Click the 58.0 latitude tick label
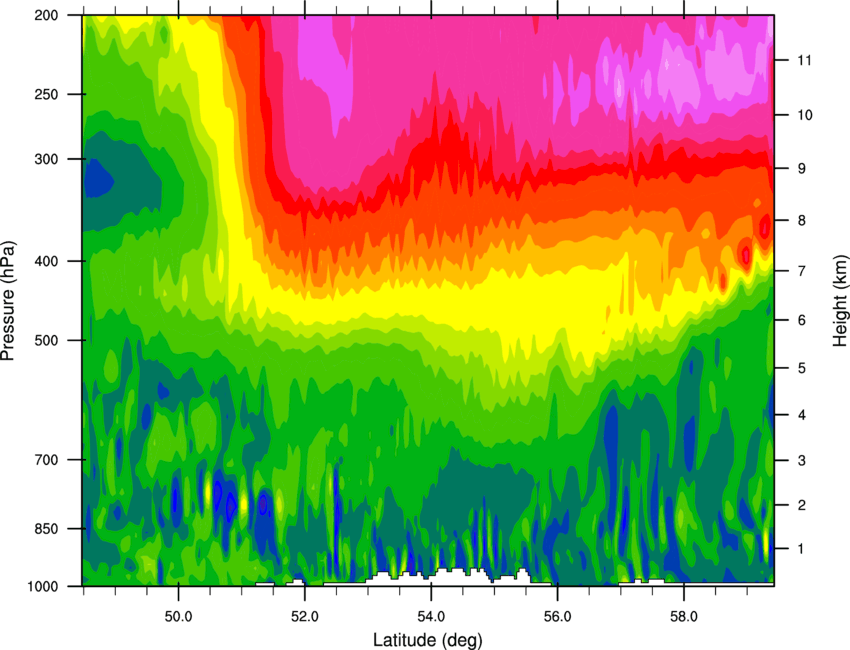Image resolution: width=850 pixels, height=650 pixels. pos(684,617)
